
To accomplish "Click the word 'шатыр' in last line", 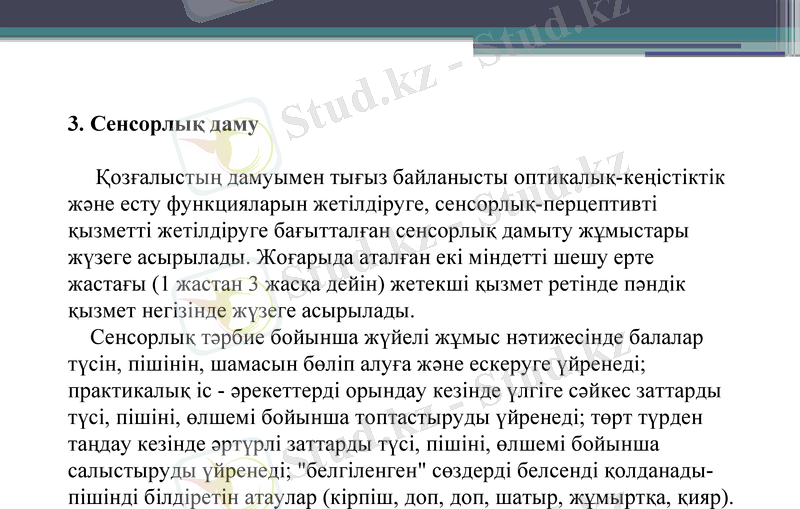I will tap(527, 497).
